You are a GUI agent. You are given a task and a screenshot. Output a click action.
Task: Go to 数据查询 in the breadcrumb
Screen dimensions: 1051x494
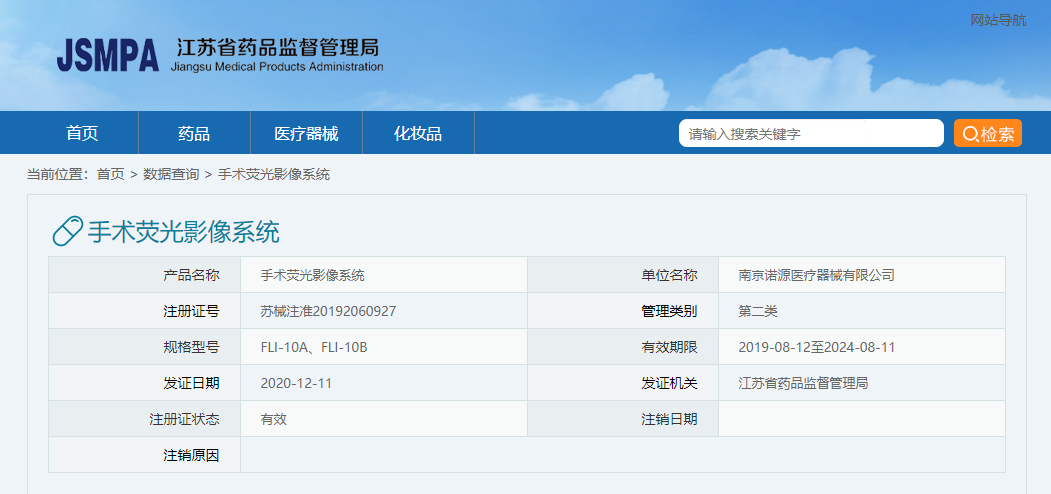(171, 175)
